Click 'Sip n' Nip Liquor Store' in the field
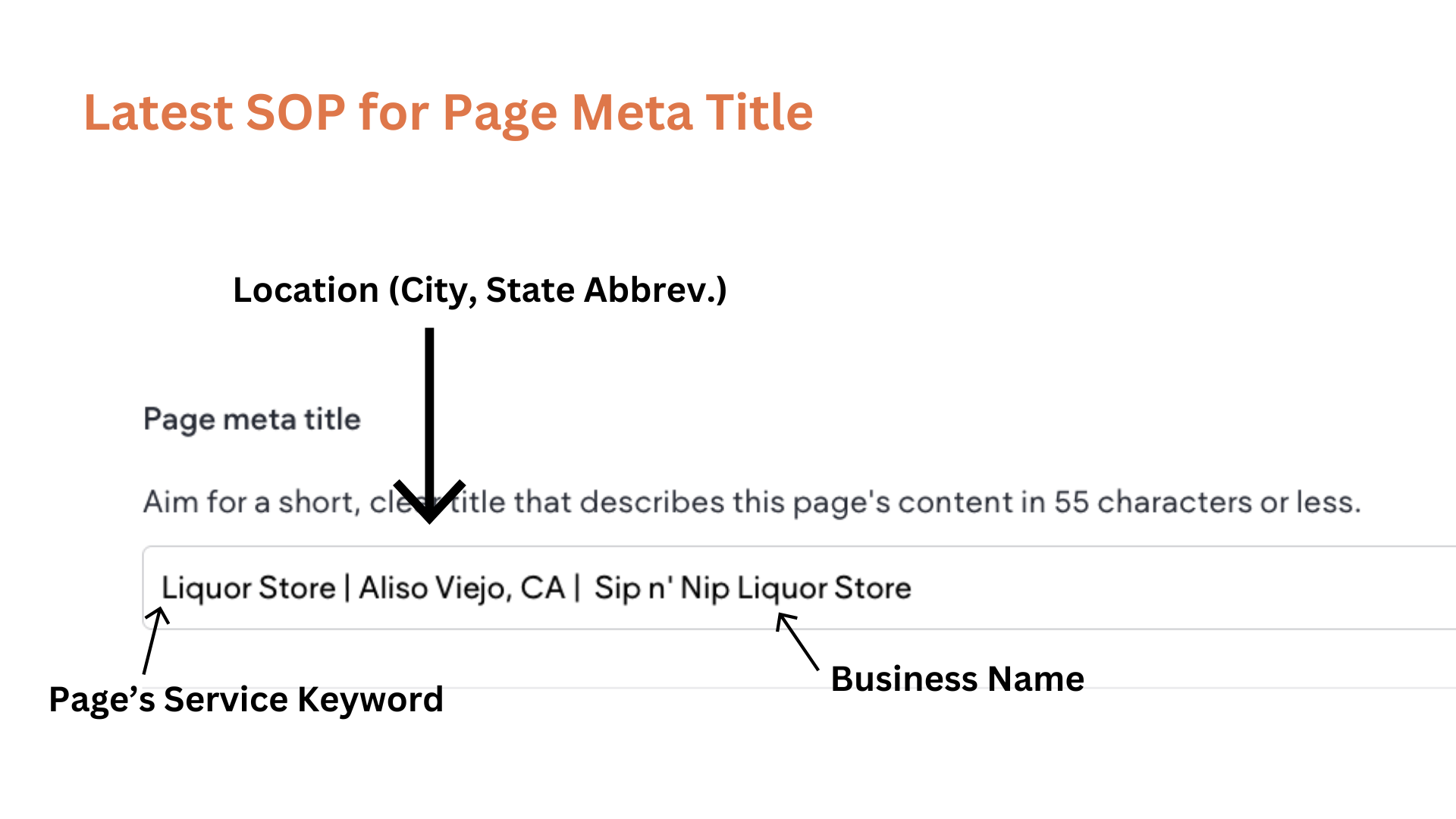The image size is (1456, 819). 752,588
